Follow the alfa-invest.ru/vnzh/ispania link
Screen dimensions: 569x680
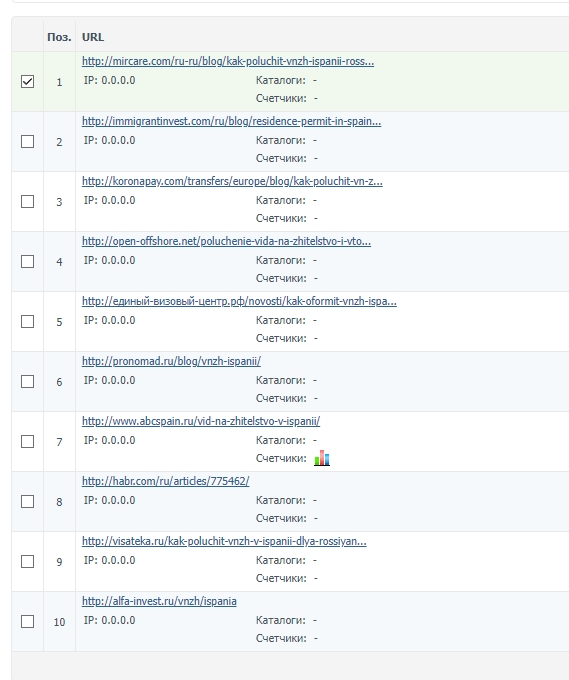[159, 601]
